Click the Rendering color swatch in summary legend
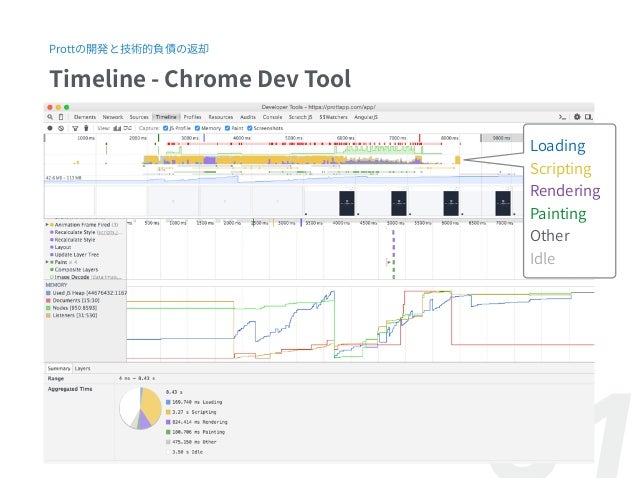This screenshot has width=638, height=479. click(168, 422)
